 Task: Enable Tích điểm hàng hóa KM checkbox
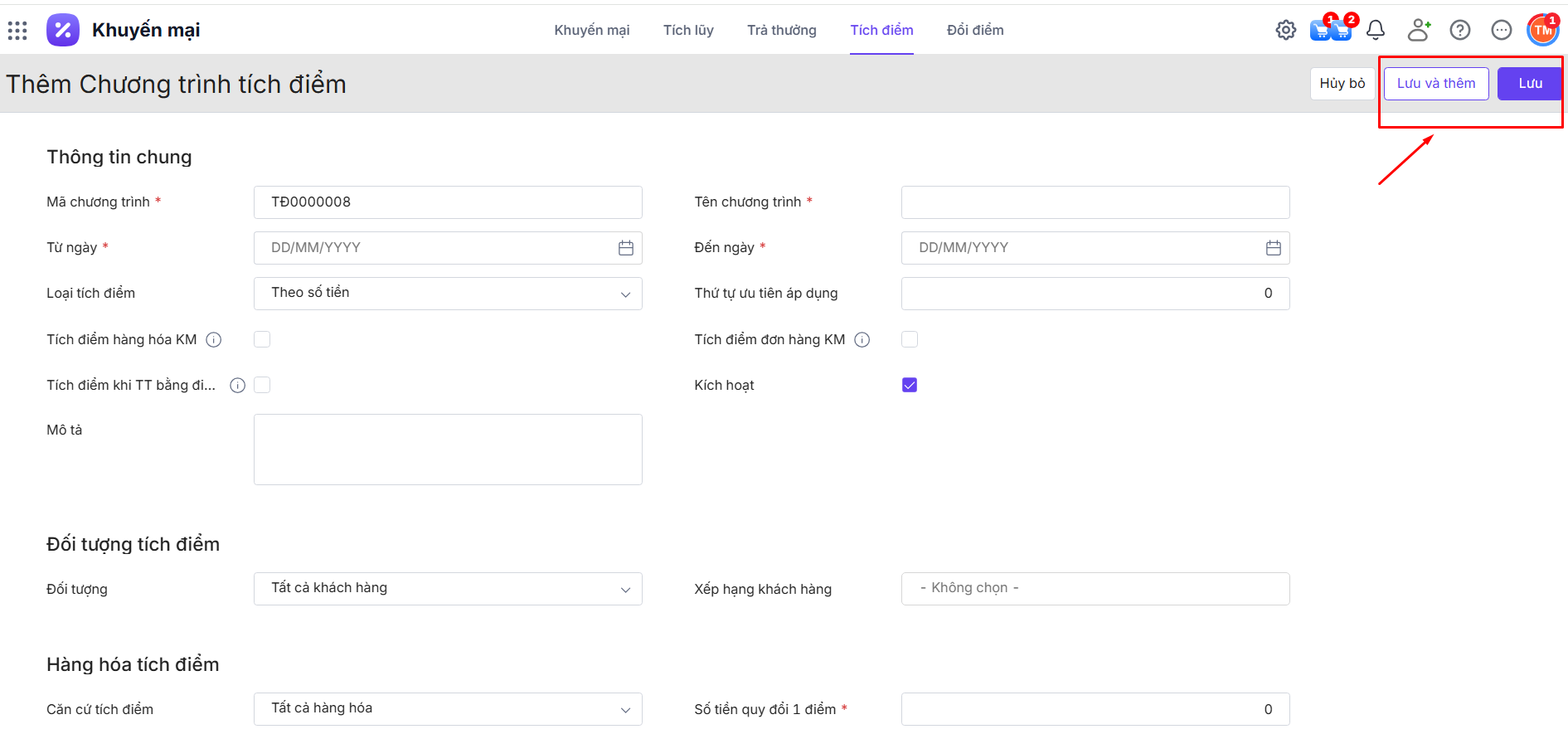(262, 339)
